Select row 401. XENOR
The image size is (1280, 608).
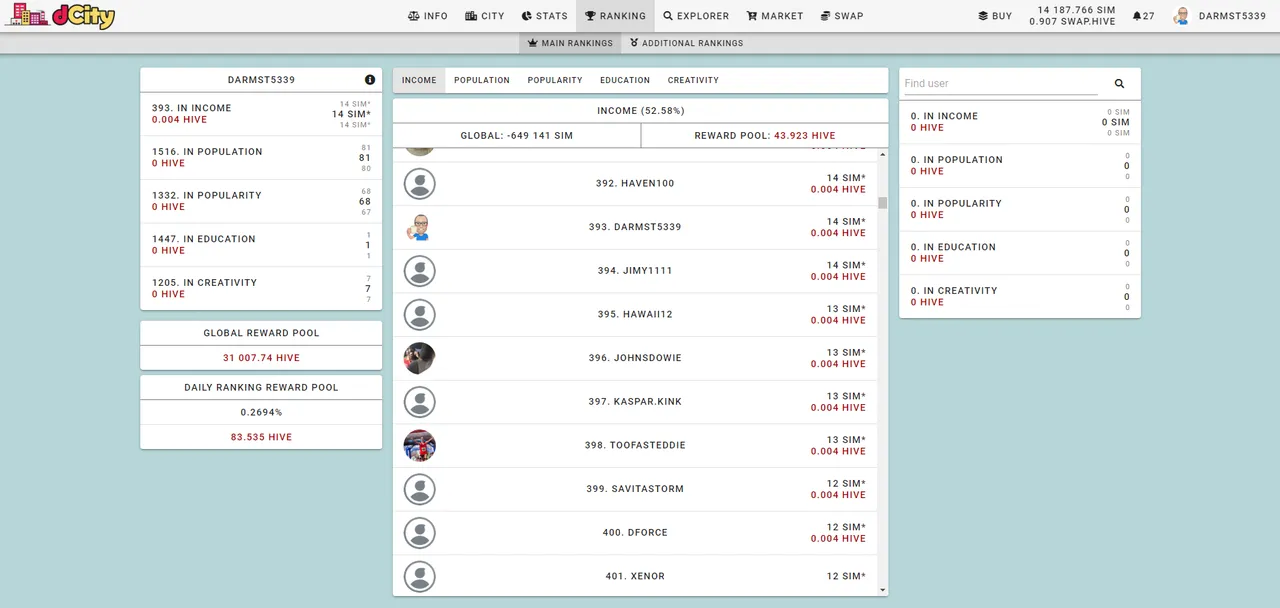pyautogui.click(x=635, y=576)
